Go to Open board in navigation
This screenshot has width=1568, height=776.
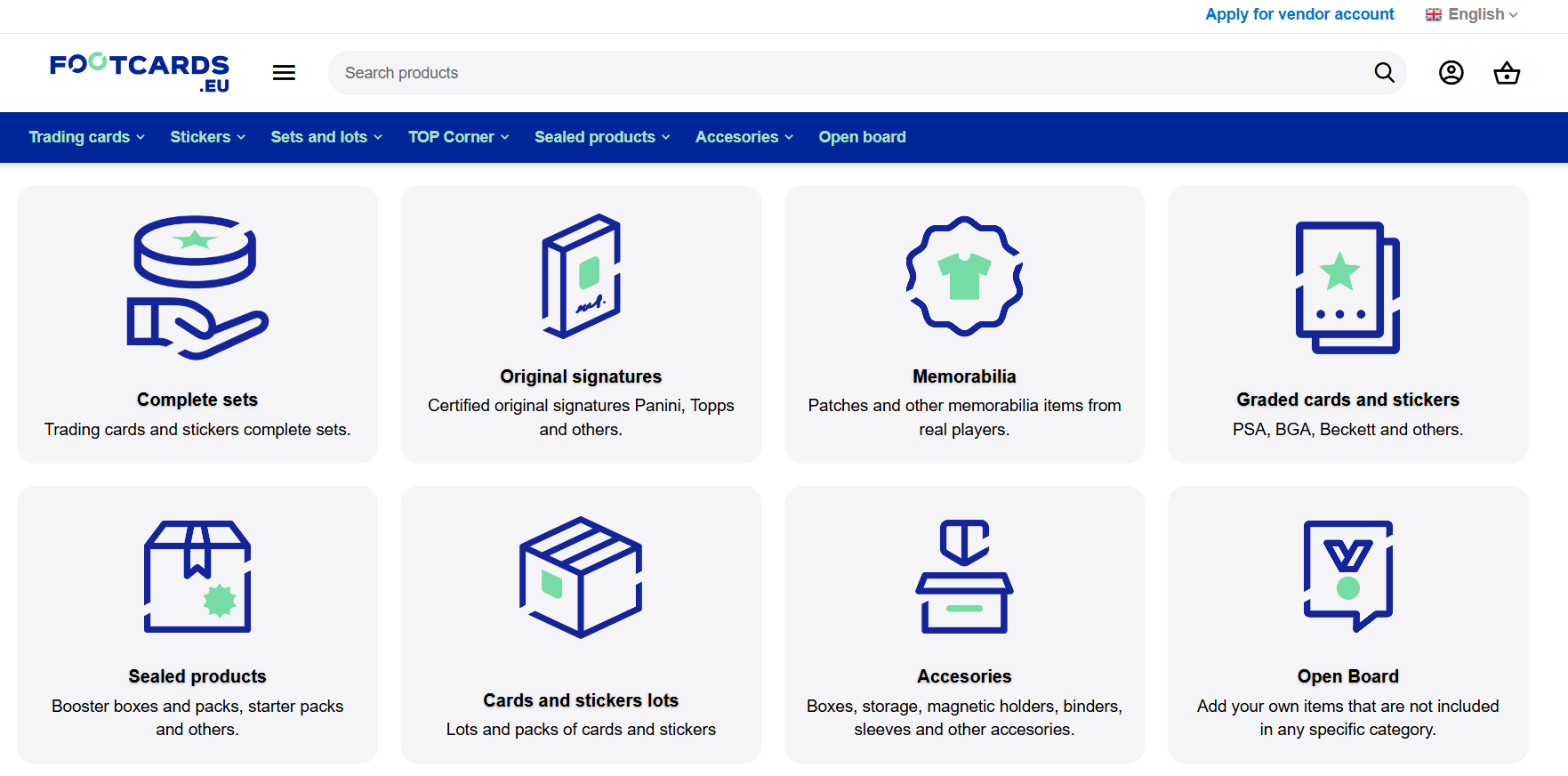(862, 137)
